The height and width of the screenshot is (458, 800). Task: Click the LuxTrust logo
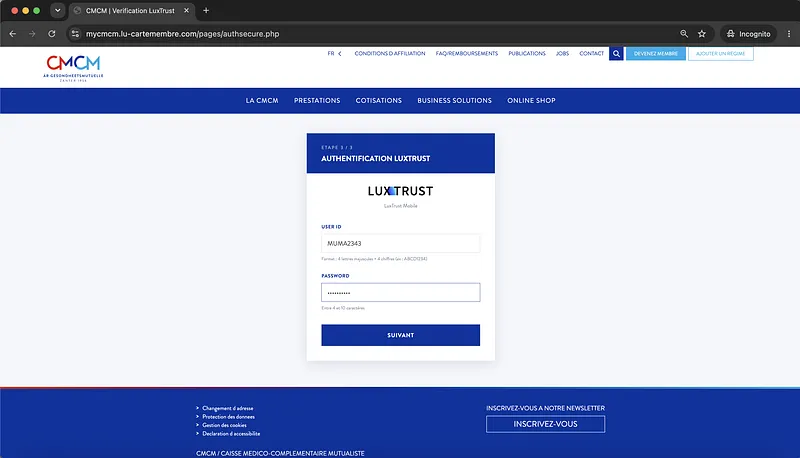401,191
